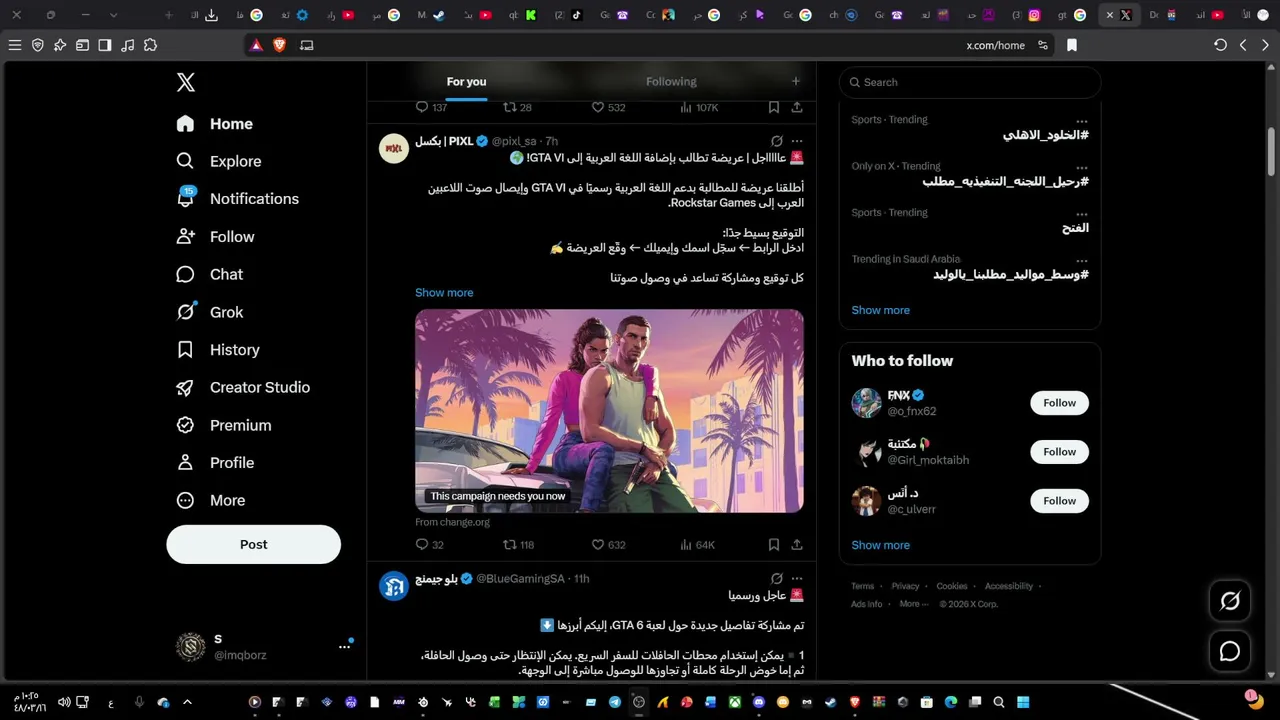Reload the page in the browser toolbar
Viewport: 1280px width, 720px height.
[1220, 45]
